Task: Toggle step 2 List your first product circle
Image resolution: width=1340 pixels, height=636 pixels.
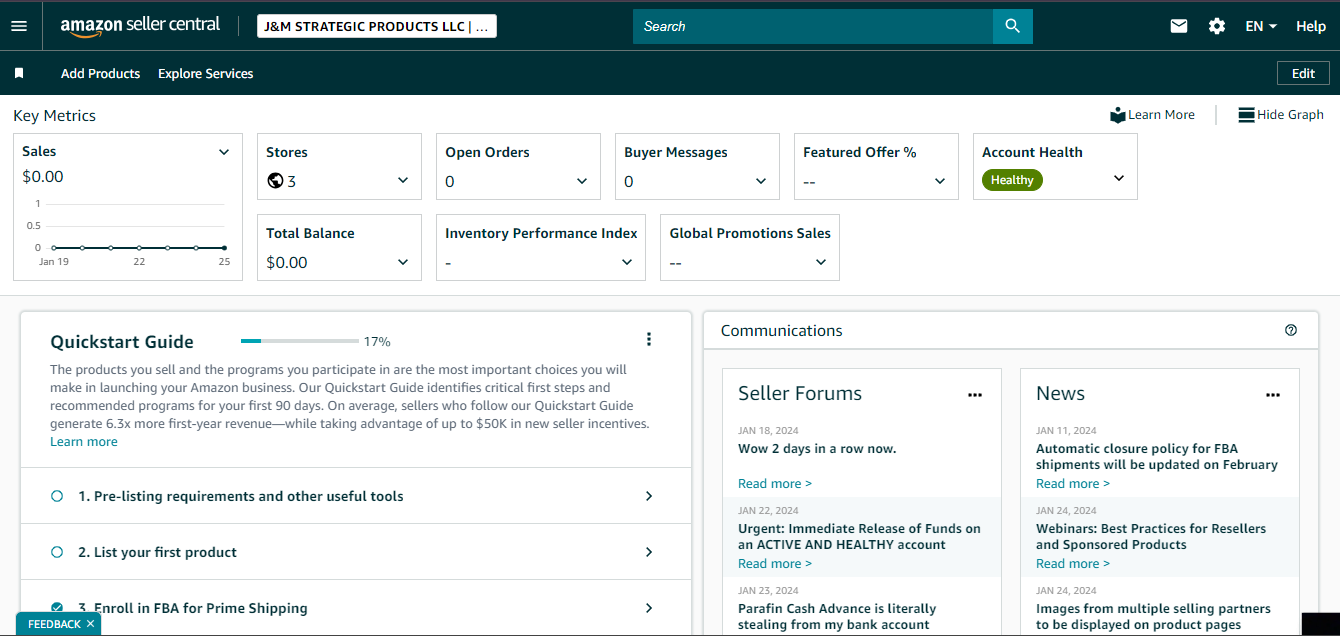Action: (x=57, y=552)
